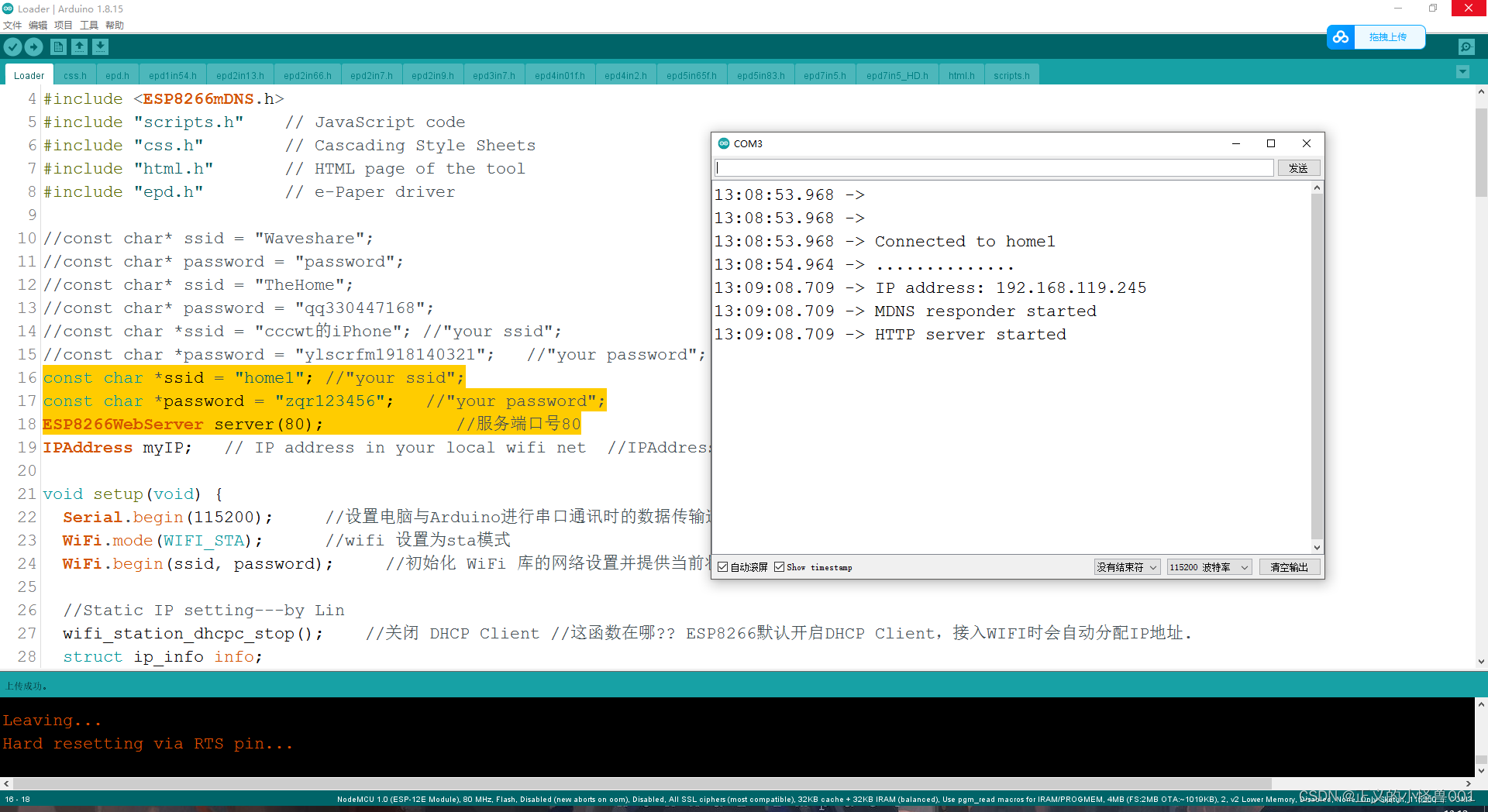
Task: Click the Upload (right arrow) toolbar icon
Action: (x=33, y=46)
